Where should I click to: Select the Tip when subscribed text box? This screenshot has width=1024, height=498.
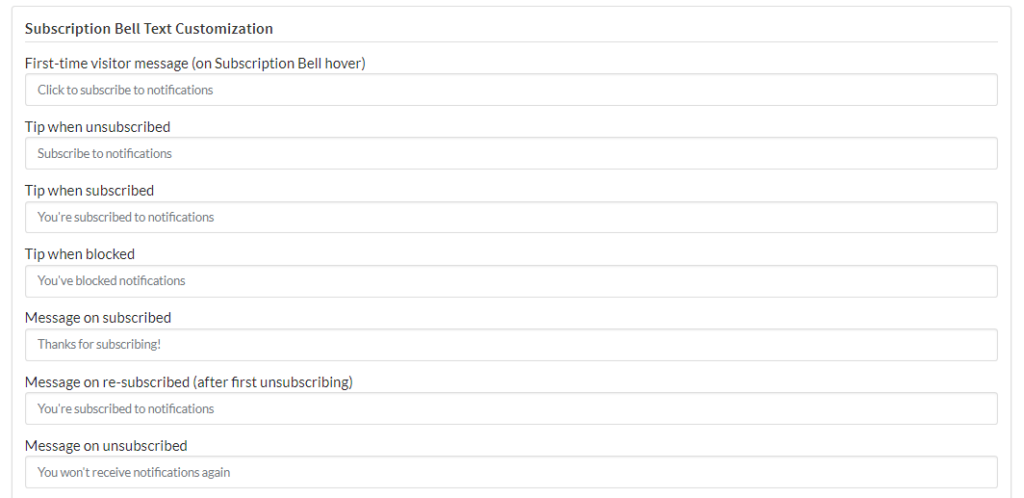pyautogui.click(x=511, y=217)
